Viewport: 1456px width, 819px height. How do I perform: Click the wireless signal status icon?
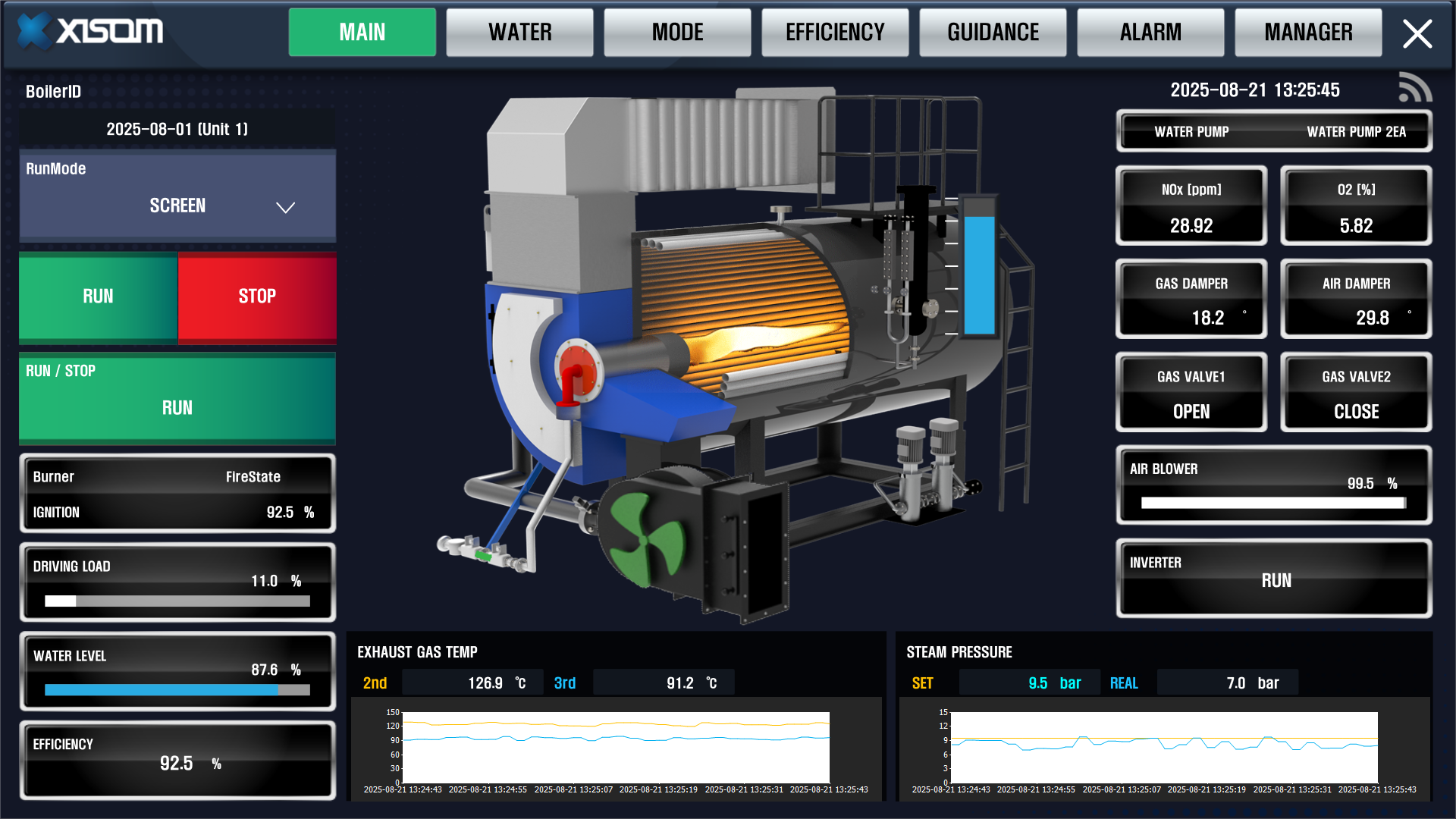[x=1415, y=87]
